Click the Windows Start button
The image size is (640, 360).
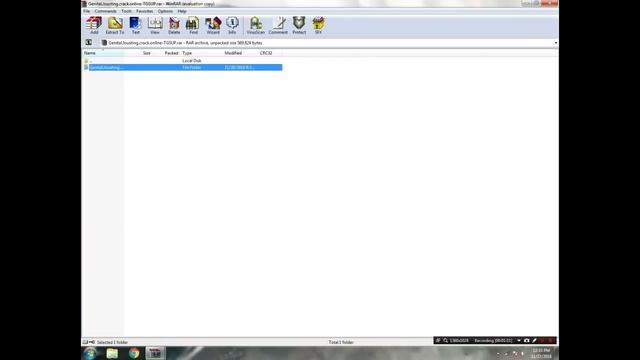pyautogui.click(x=90, y=353)
